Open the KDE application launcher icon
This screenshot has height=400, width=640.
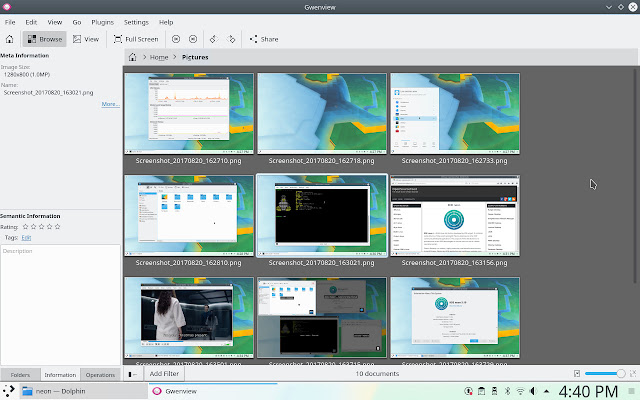(x=9, y=391)
